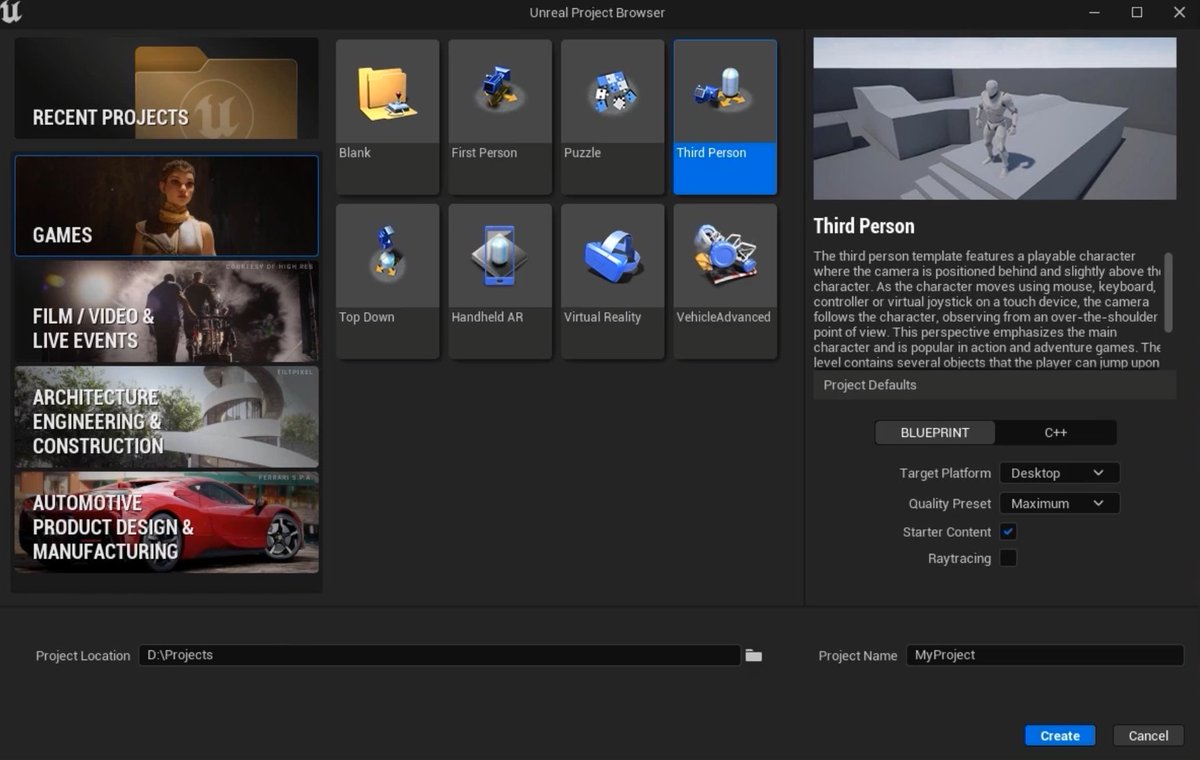Click the Third Person heading text
The width and height of the screenshot is (1200, 760).
[864, 226]
